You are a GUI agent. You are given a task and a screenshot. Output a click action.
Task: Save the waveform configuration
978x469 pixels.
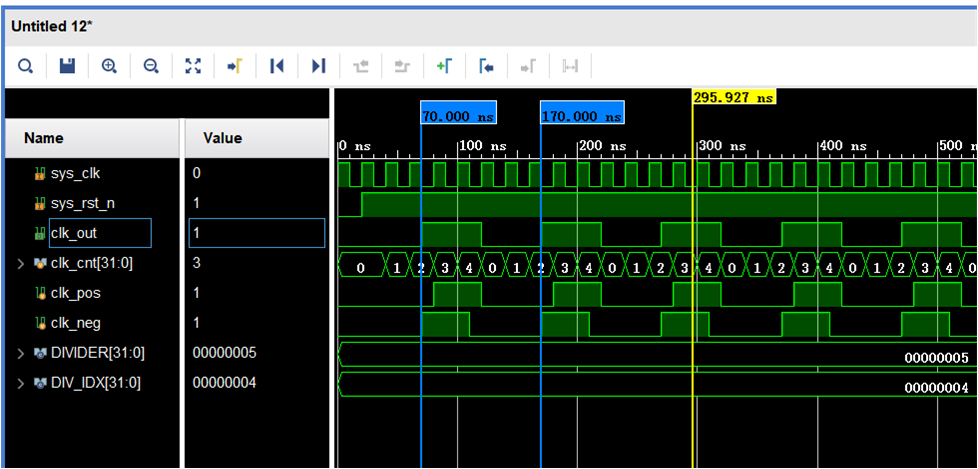click(x=67, y=66)
